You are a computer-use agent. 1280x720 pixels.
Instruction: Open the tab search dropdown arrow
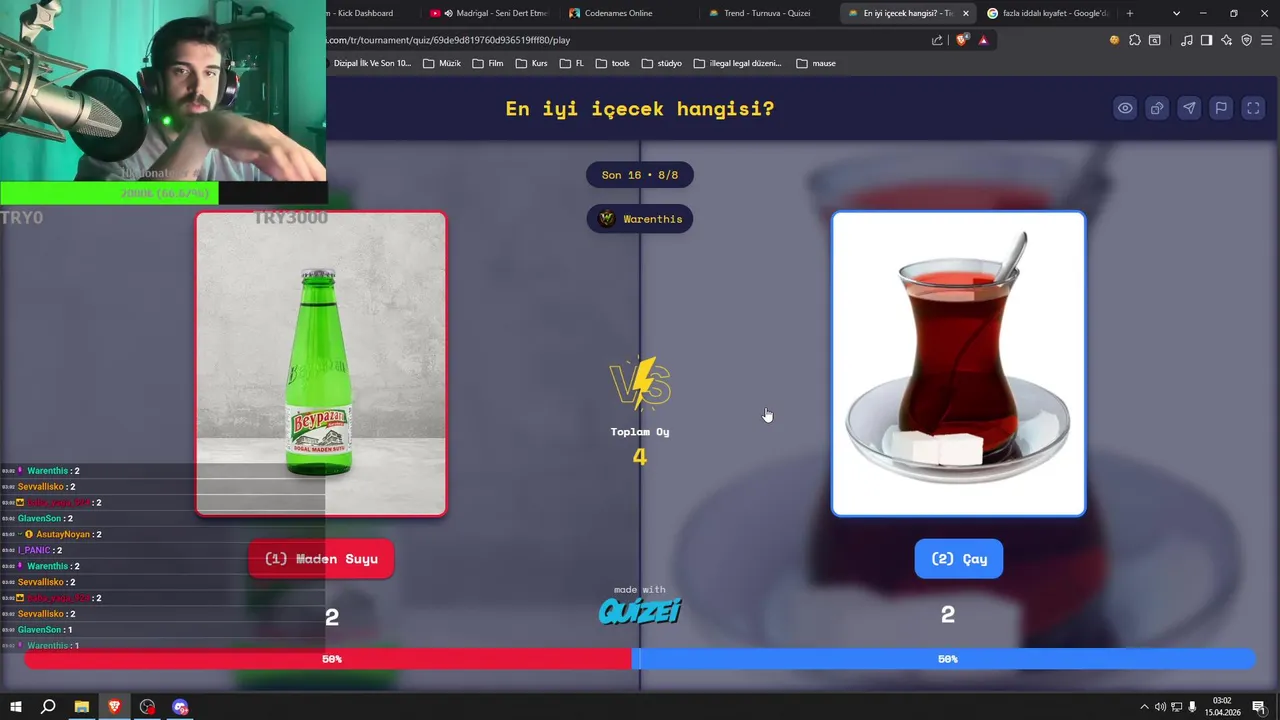(x=1176, y=13)
